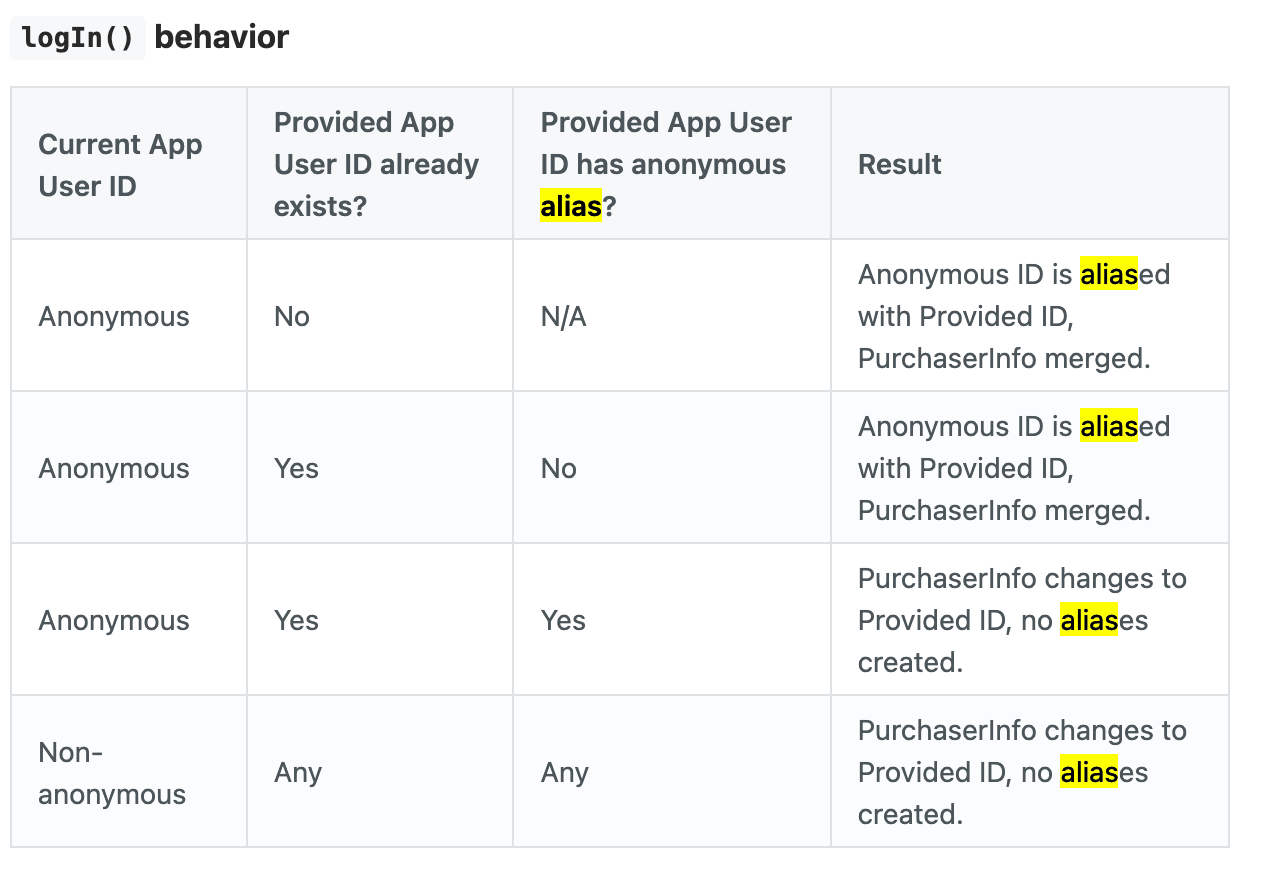Click the logIn() code heading
The image size is (1270, 876).
coord(78,38)
